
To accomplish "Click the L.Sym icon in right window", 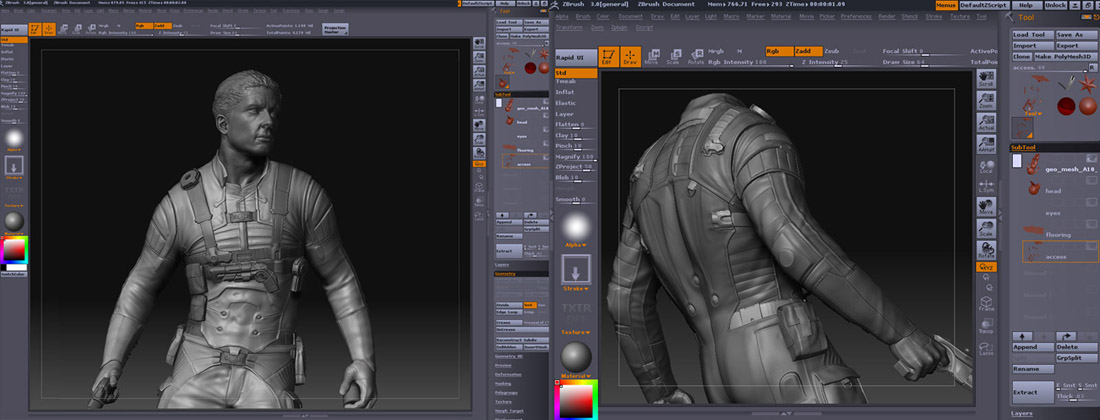I will click(x=987, y=185).
